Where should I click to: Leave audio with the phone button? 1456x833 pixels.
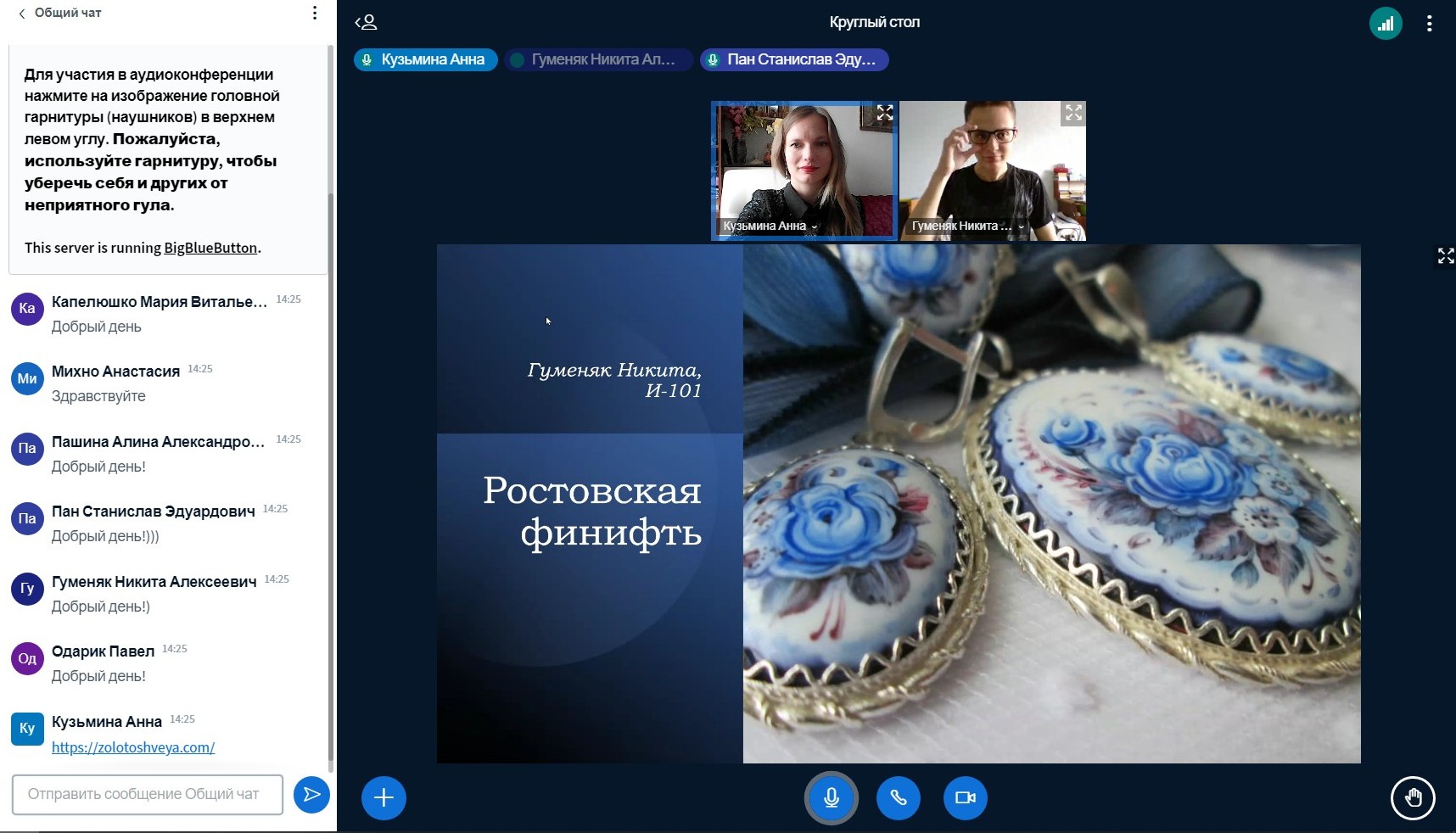click(899, 798)
